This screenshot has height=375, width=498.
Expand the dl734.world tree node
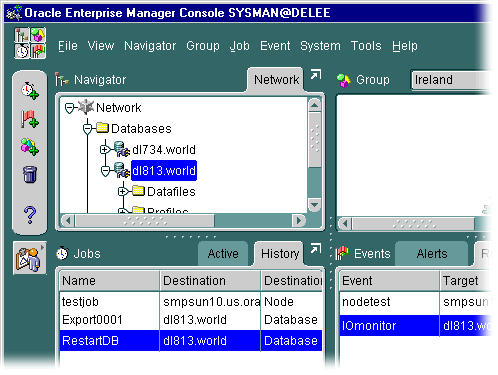click(105, 150)
